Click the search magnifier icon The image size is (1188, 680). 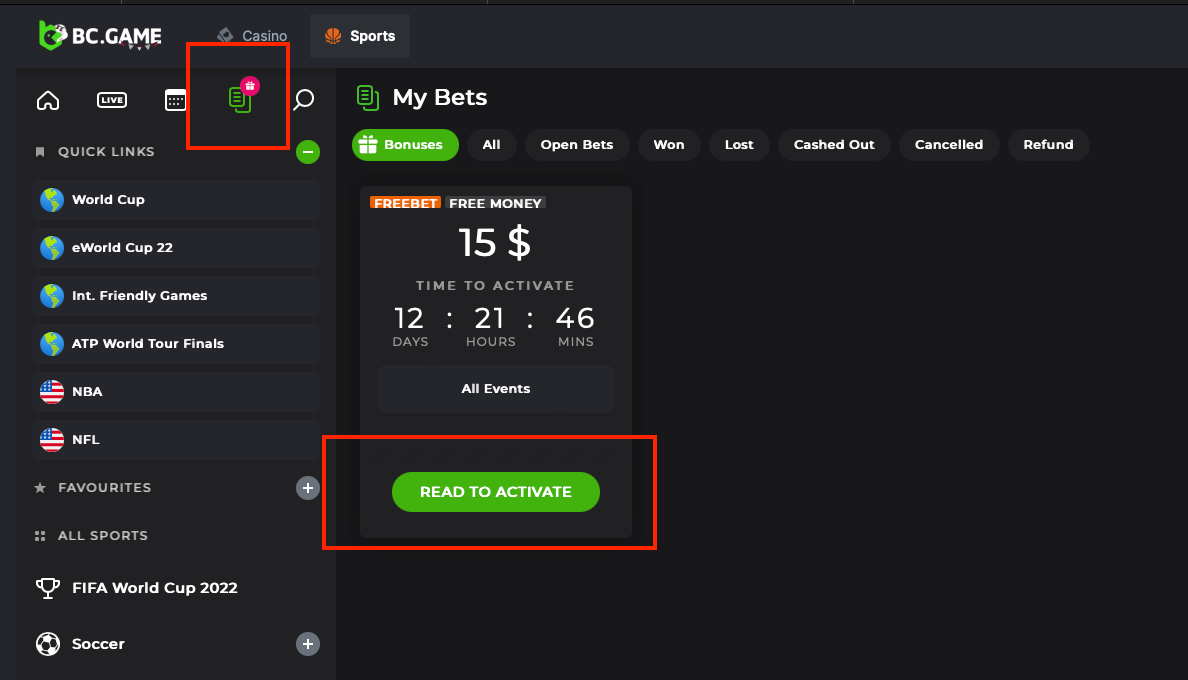pos(303,100)
